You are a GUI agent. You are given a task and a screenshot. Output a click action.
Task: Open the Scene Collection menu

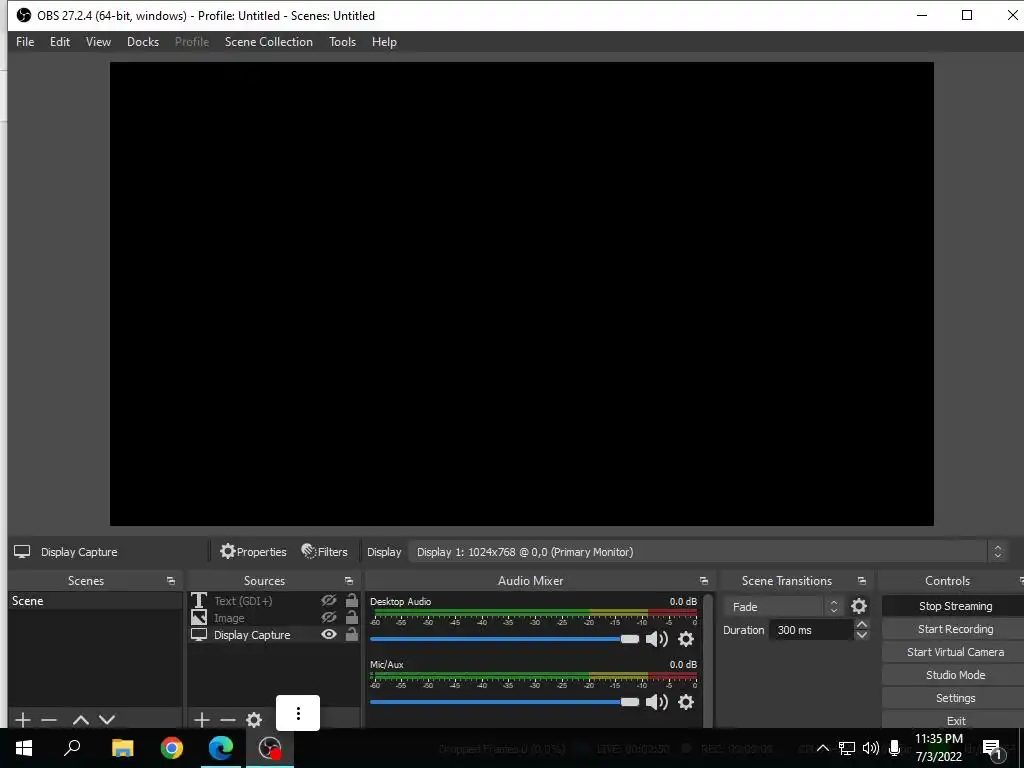tap(268, 42)
